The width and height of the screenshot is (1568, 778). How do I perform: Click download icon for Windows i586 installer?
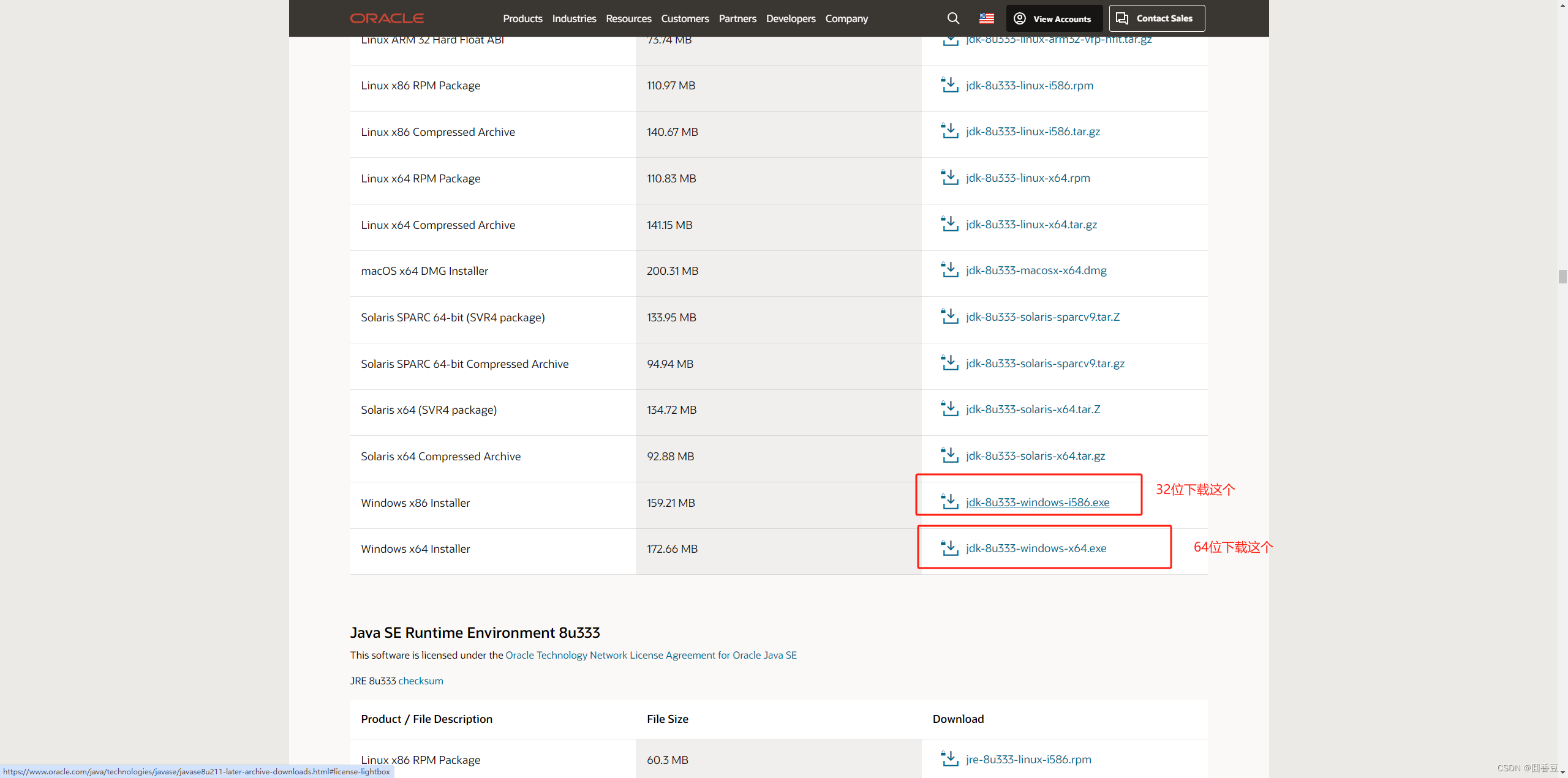[x=949, y=502]
